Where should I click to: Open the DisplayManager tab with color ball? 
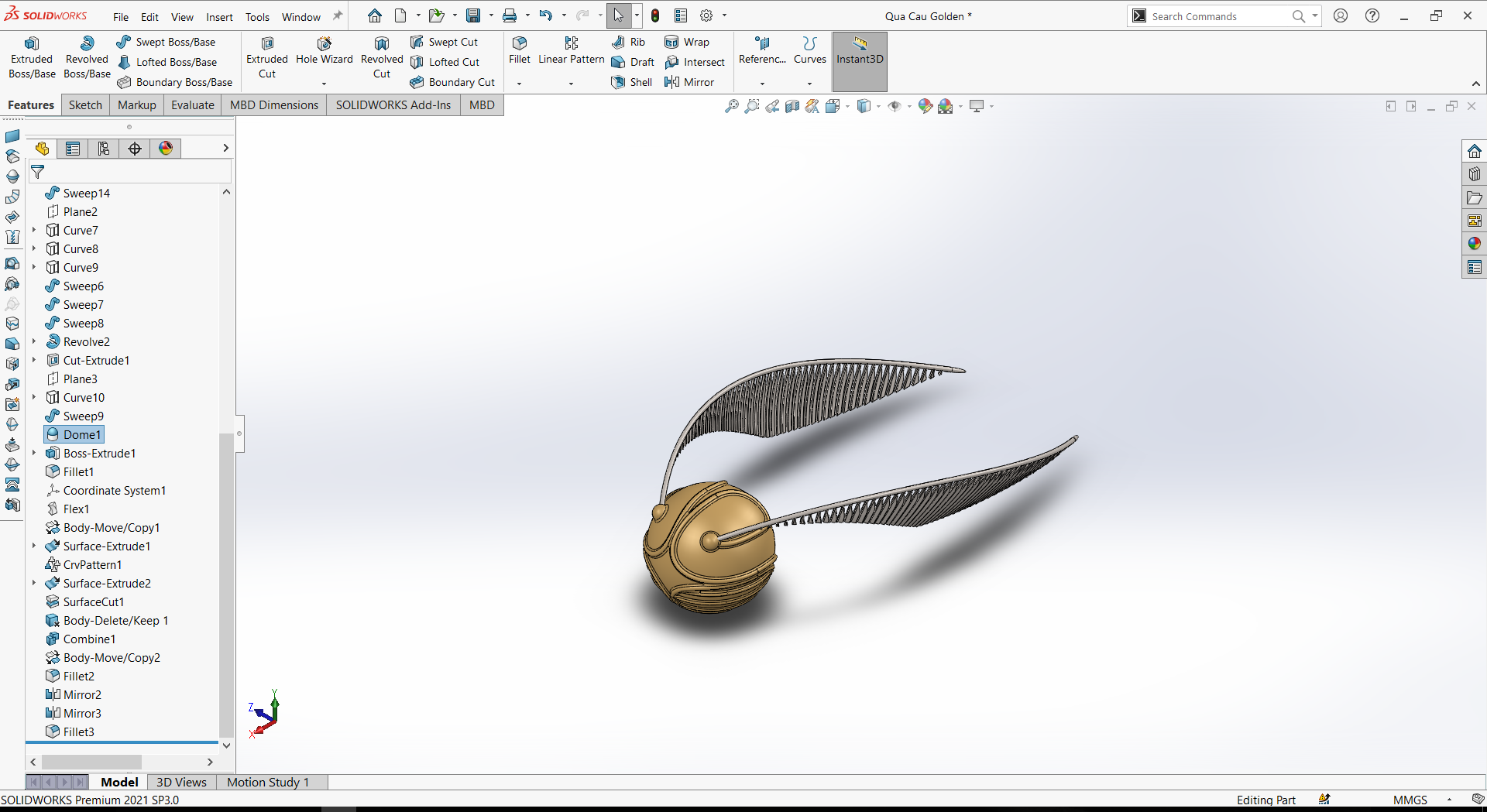166,149
